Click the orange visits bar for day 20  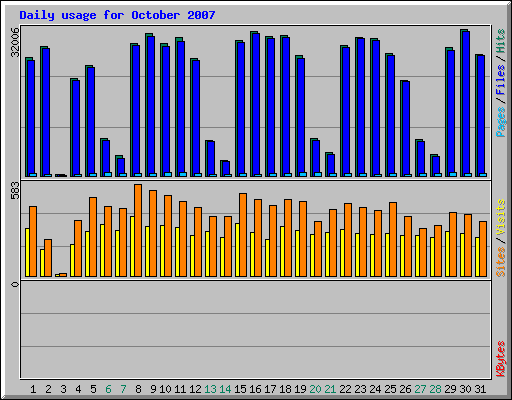pos(318,249)
